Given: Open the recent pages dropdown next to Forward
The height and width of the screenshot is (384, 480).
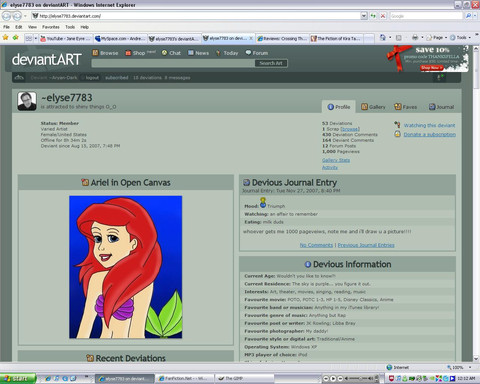Looking at the screenshot, I should pyautogui.click(x=25, y=16).
